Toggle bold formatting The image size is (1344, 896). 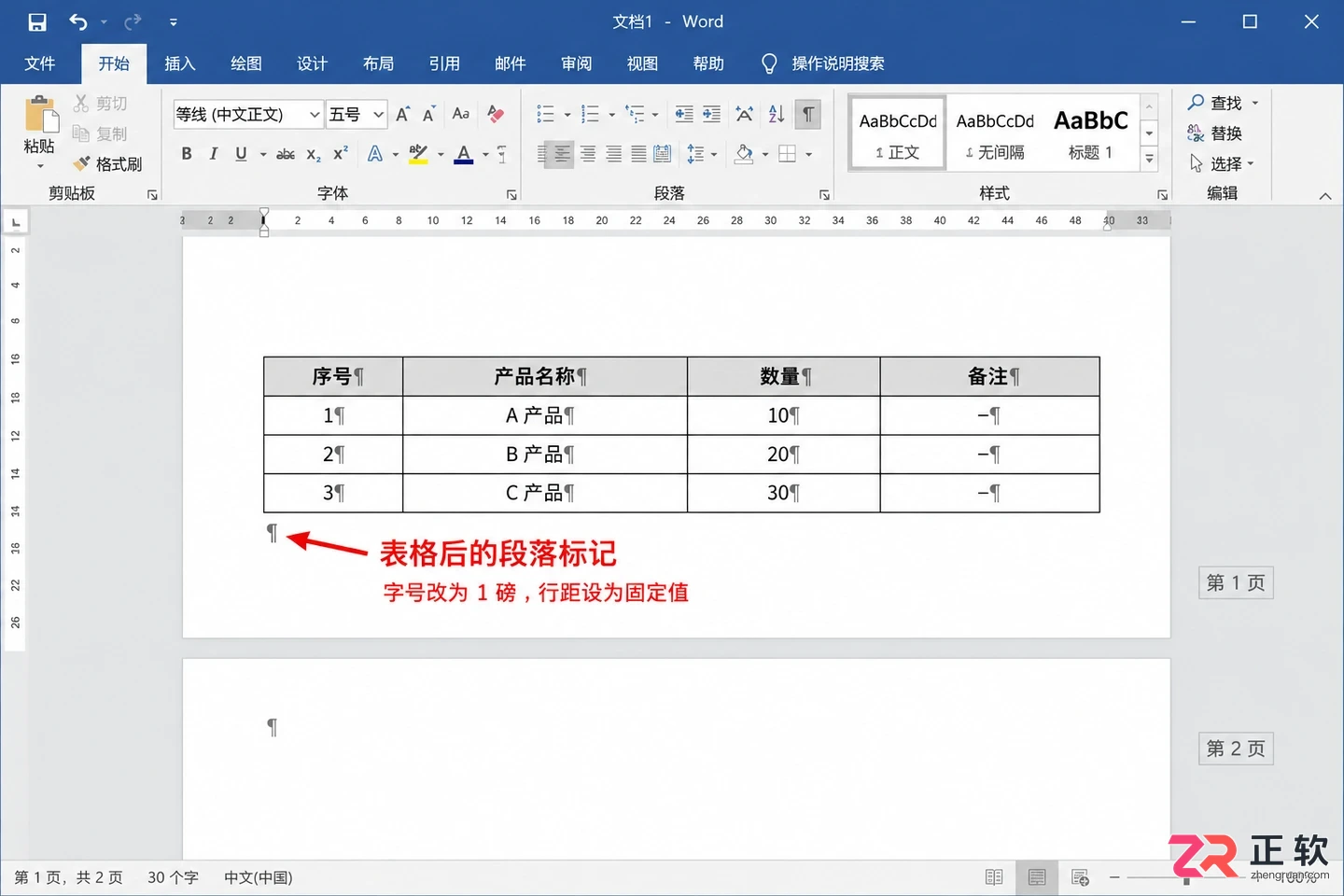187,154
